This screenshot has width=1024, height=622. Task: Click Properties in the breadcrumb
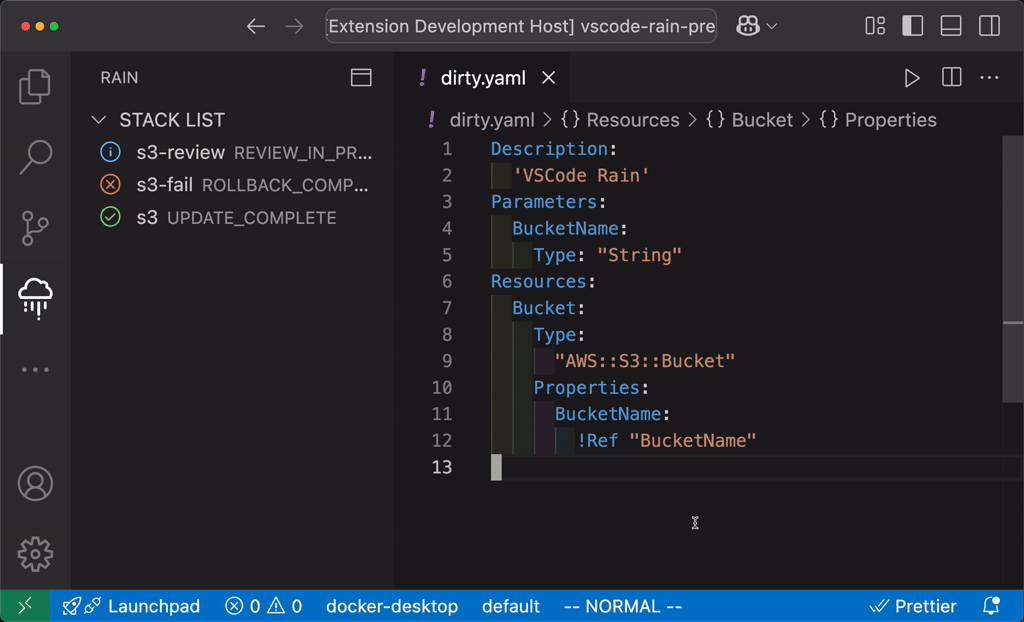[891, 120]
